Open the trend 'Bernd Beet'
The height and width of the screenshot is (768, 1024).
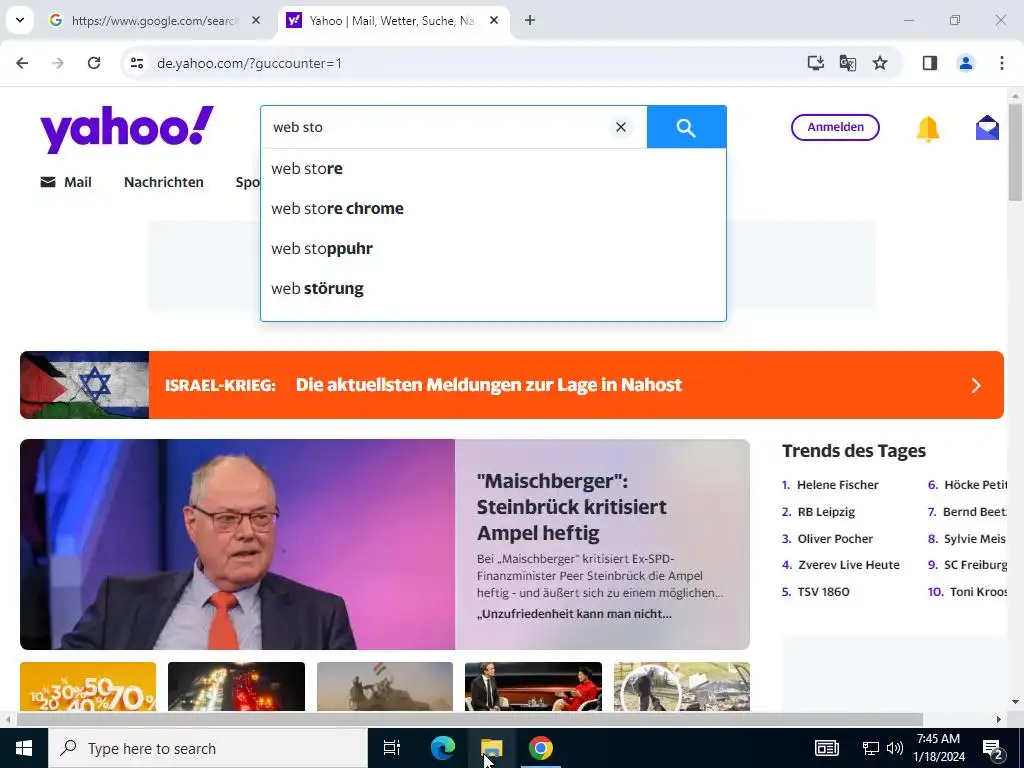(975, 512)
